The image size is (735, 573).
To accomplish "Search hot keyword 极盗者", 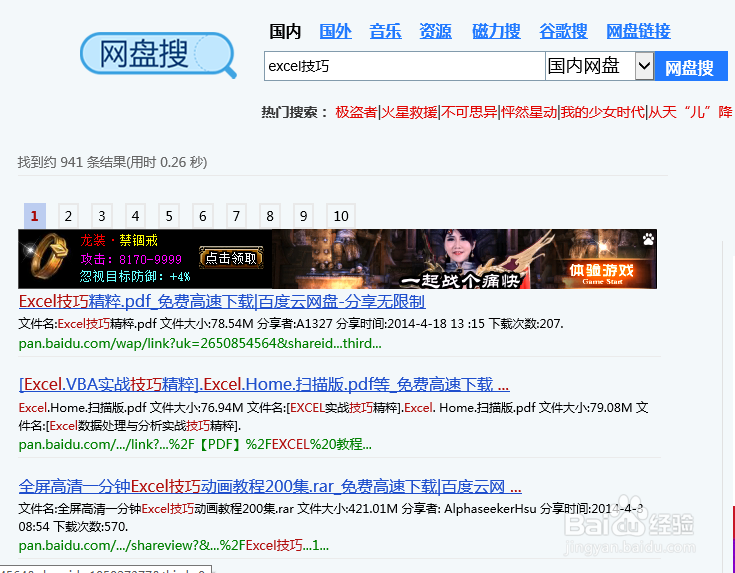I will coord(356,112).
